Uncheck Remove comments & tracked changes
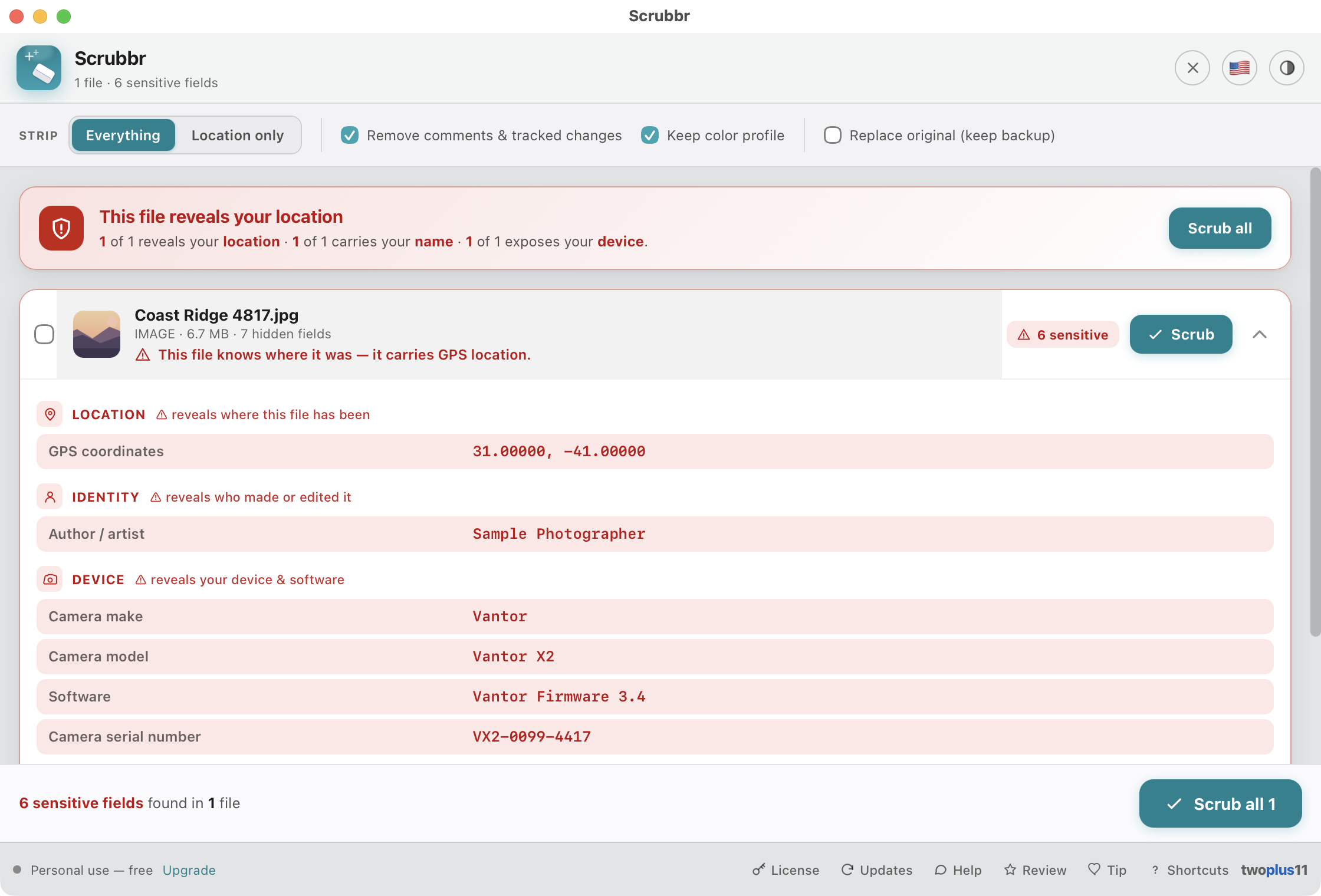The image size is (1321, 896). 350,135
